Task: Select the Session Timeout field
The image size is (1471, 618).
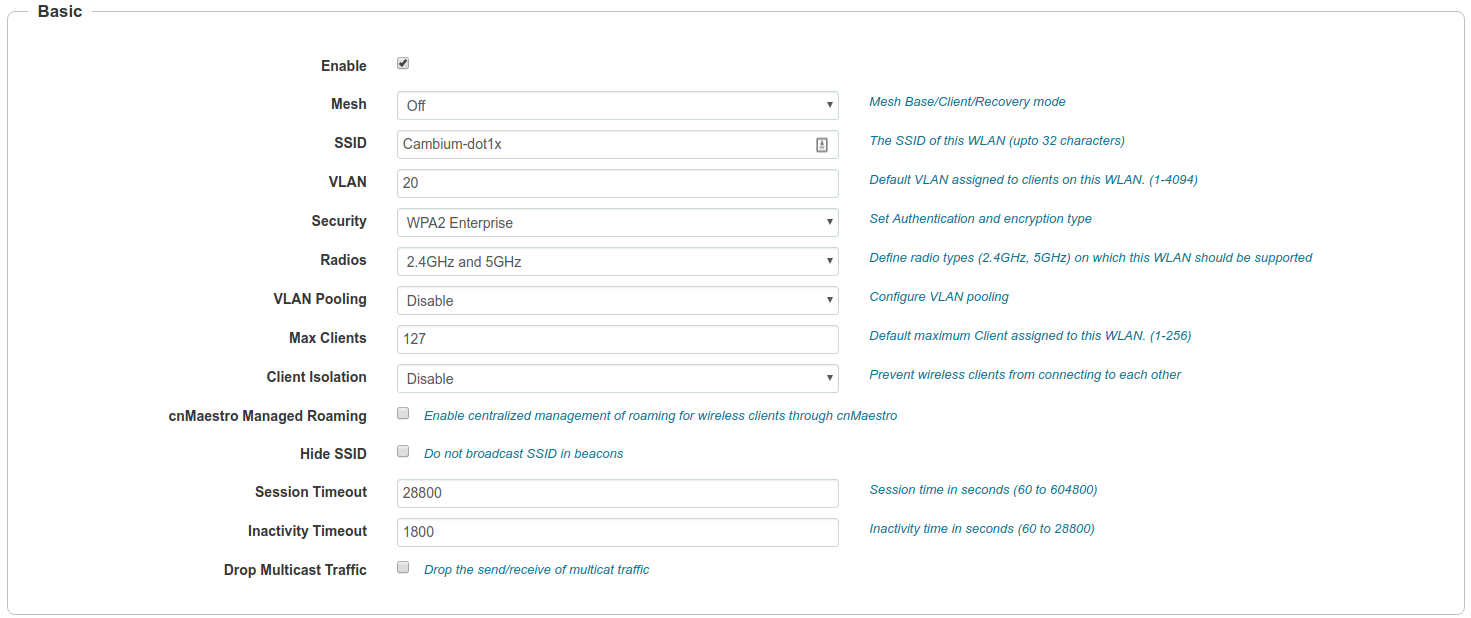Action: (617, 493)
